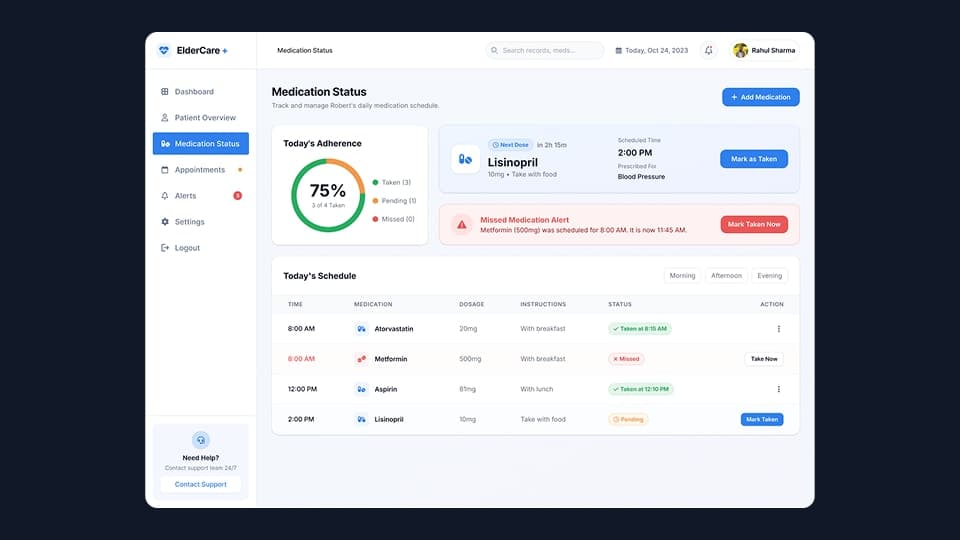Open Patient Overview in sidebar

pos(205,118)
